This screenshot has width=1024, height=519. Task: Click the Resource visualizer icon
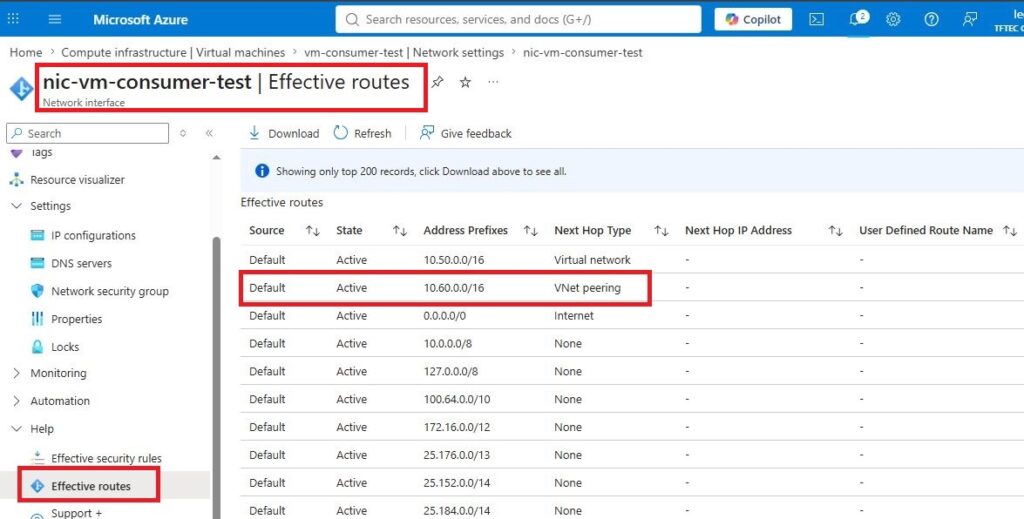click(x=16, y=180)
